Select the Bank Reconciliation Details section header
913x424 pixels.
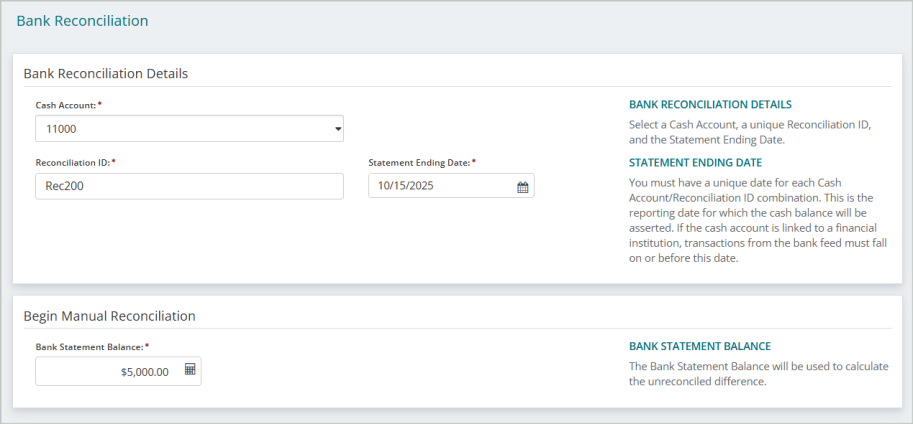tap(105, 73)
